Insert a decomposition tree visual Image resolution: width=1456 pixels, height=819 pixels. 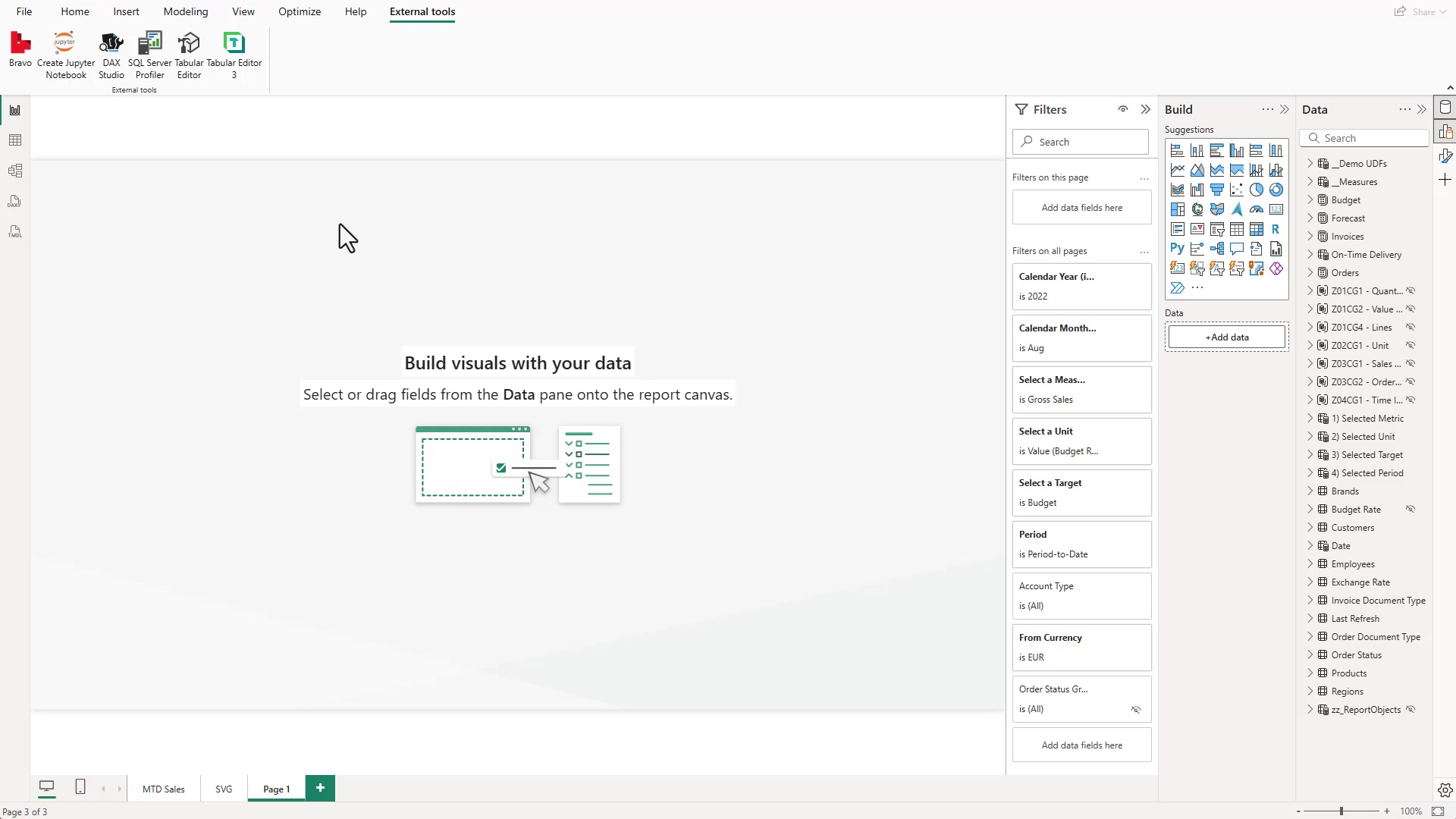pos(1217,249)
